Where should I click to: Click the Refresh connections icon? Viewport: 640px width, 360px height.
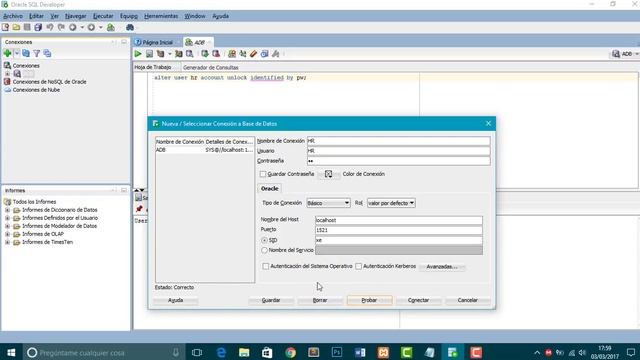pyautogui.click(x=26, y=53)
